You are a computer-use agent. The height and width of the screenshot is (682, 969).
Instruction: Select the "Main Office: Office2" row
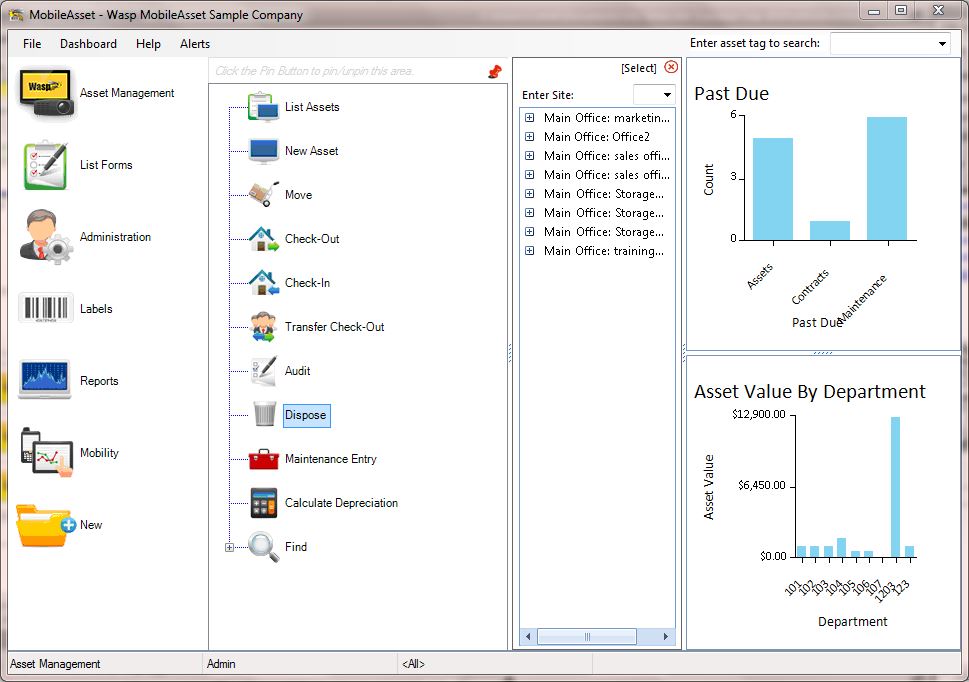point(597,137)
